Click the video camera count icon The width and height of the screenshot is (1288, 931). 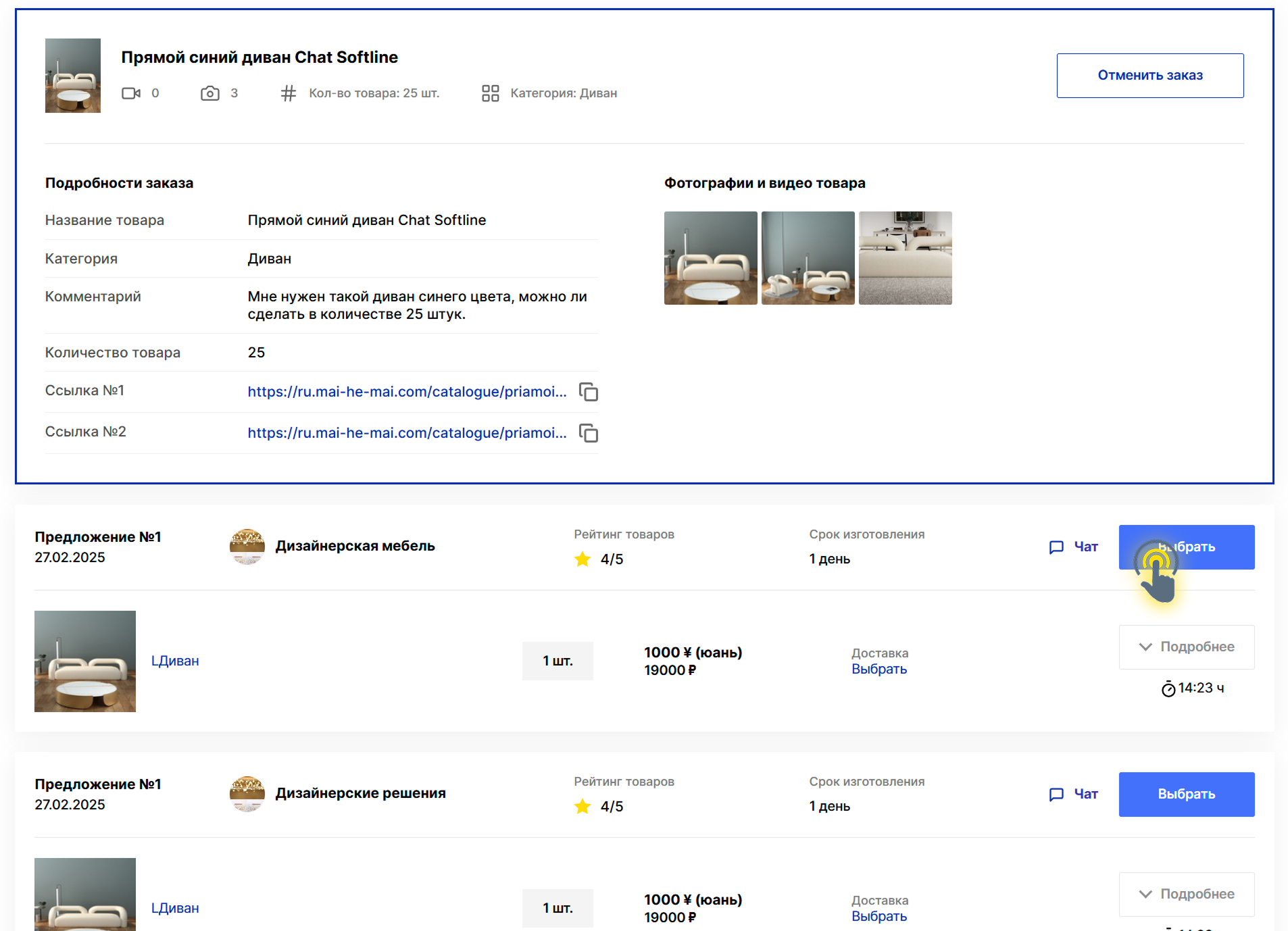click(x=131, y=93)
